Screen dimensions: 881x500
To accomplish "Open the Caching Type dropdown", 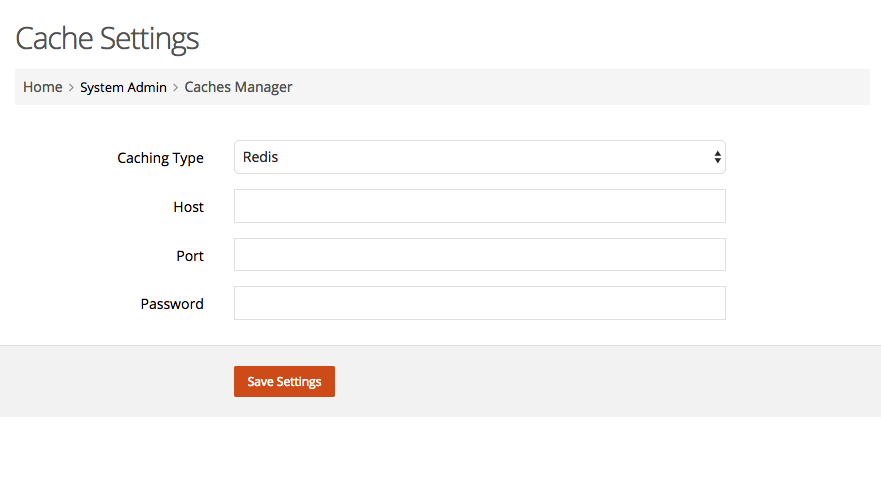I will (480, 157).
